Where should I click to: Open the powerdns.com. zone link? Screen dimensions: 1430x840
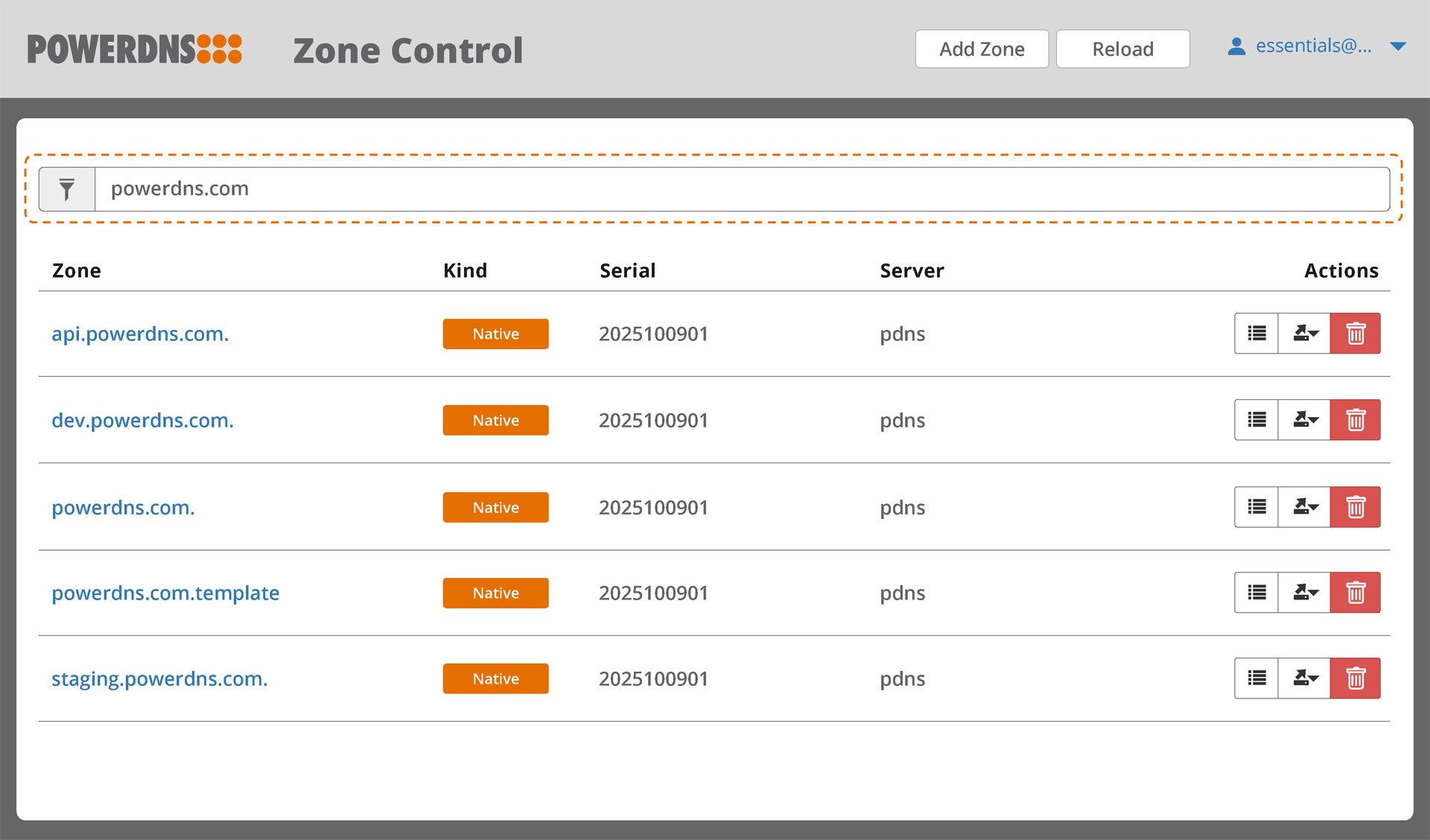[x=123, y=507]
